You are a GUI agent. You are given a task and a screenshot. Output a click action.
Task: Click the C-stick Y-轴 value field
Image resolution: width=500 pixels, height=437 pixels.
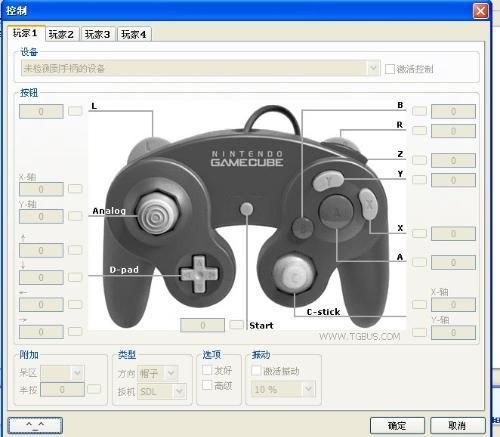pos(453,333)
